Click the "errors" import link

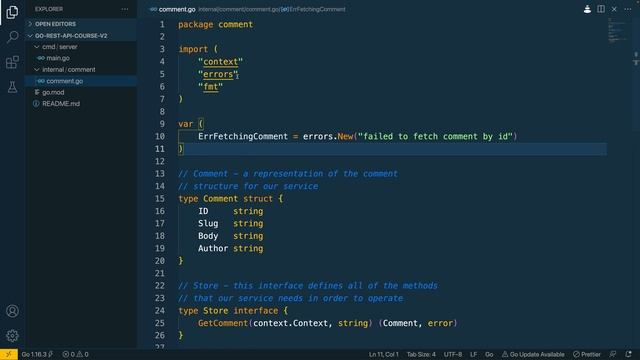click(218, 74)
